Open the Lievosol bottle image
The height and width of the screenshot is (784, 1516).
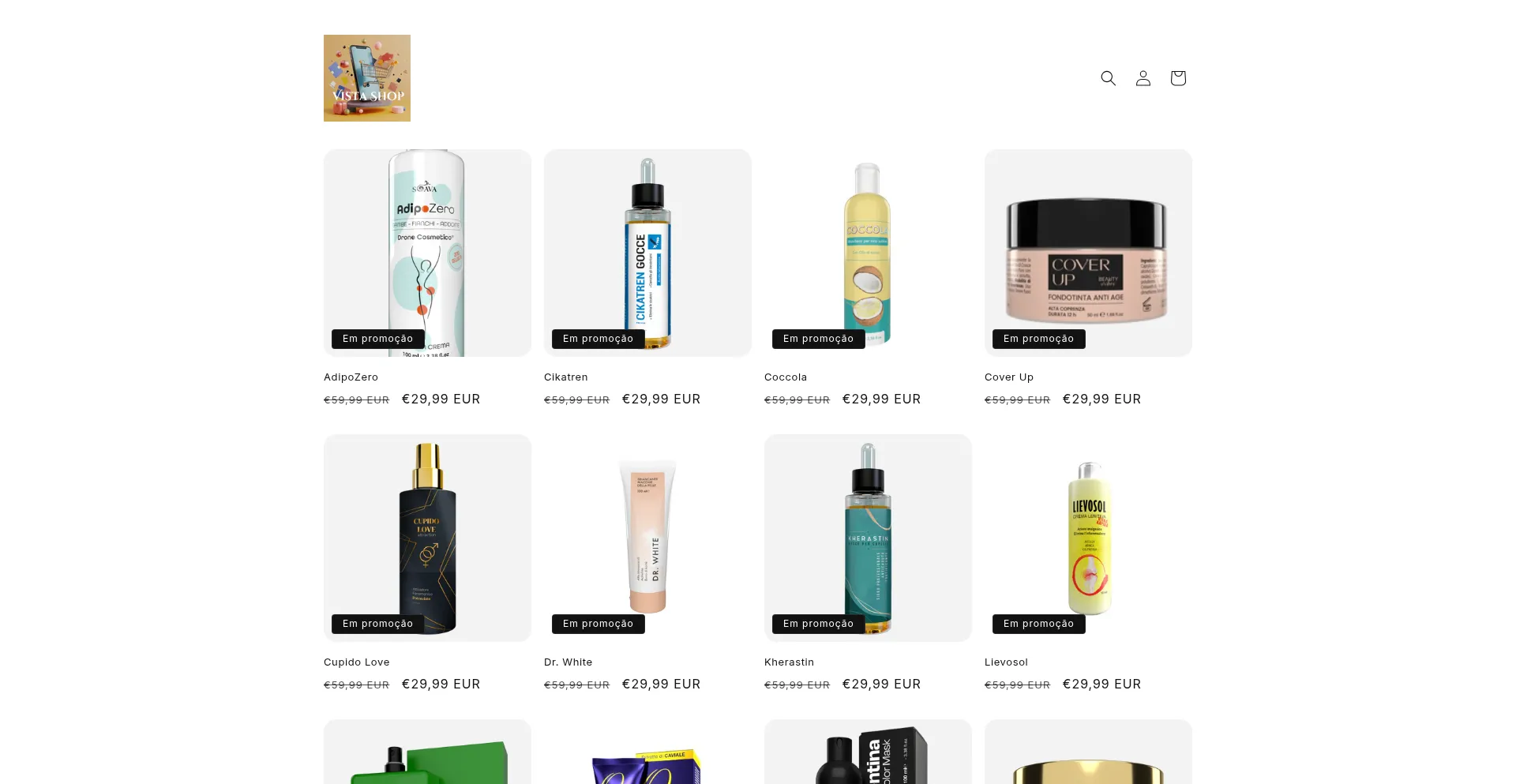(1088, 538)
